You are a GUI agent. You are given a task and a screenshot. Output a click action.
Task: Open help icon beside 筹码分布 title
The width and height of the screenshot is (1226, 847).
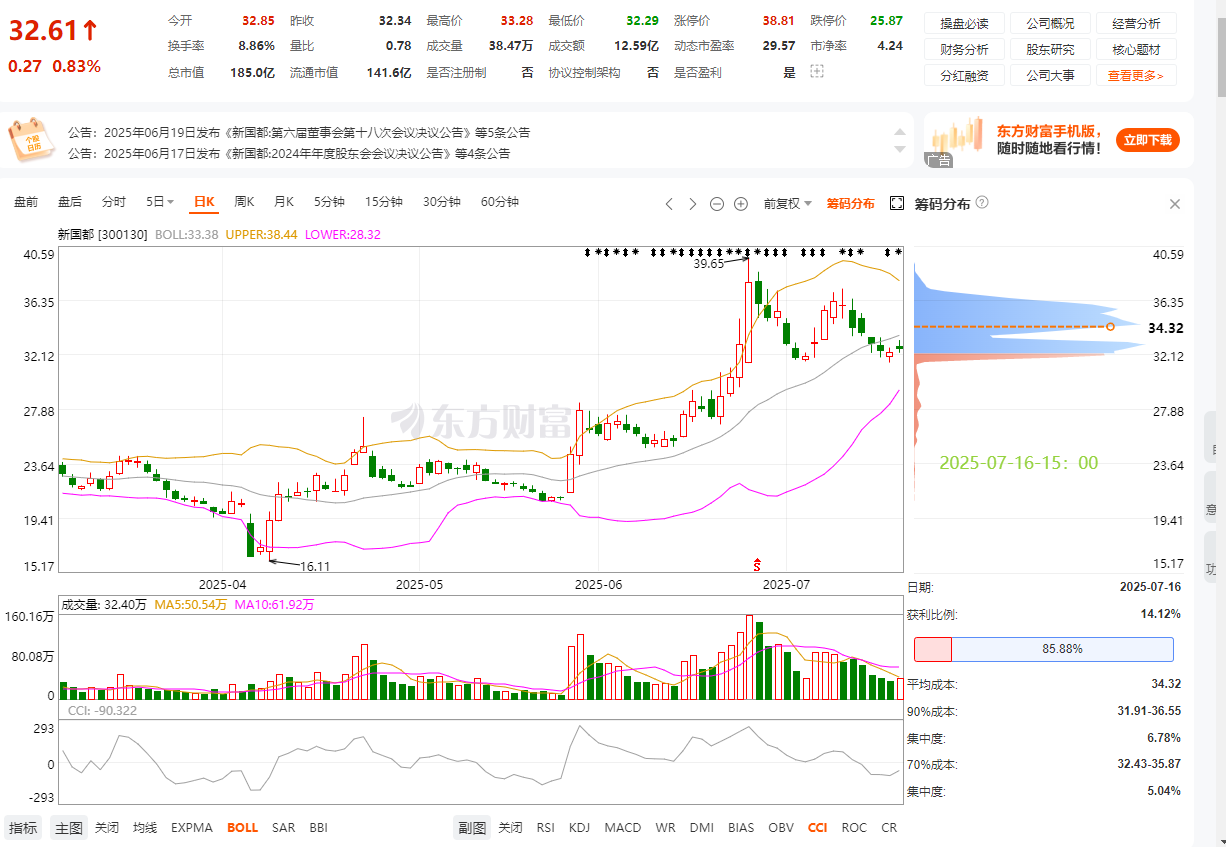coord(982,203)
